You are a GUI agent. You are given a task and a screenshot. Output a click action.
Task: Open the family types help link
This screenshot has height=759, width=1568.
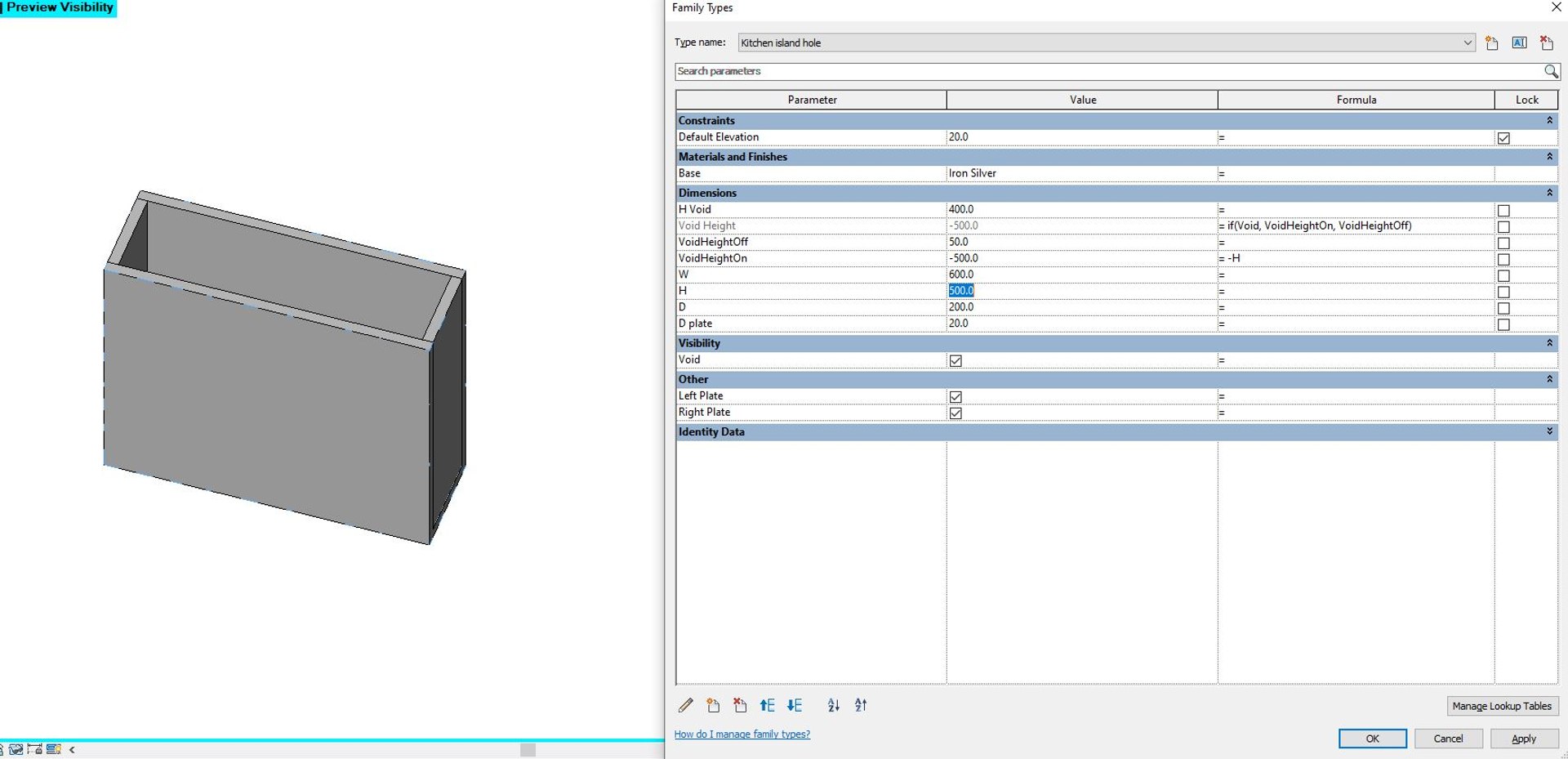tap(742, 734)
